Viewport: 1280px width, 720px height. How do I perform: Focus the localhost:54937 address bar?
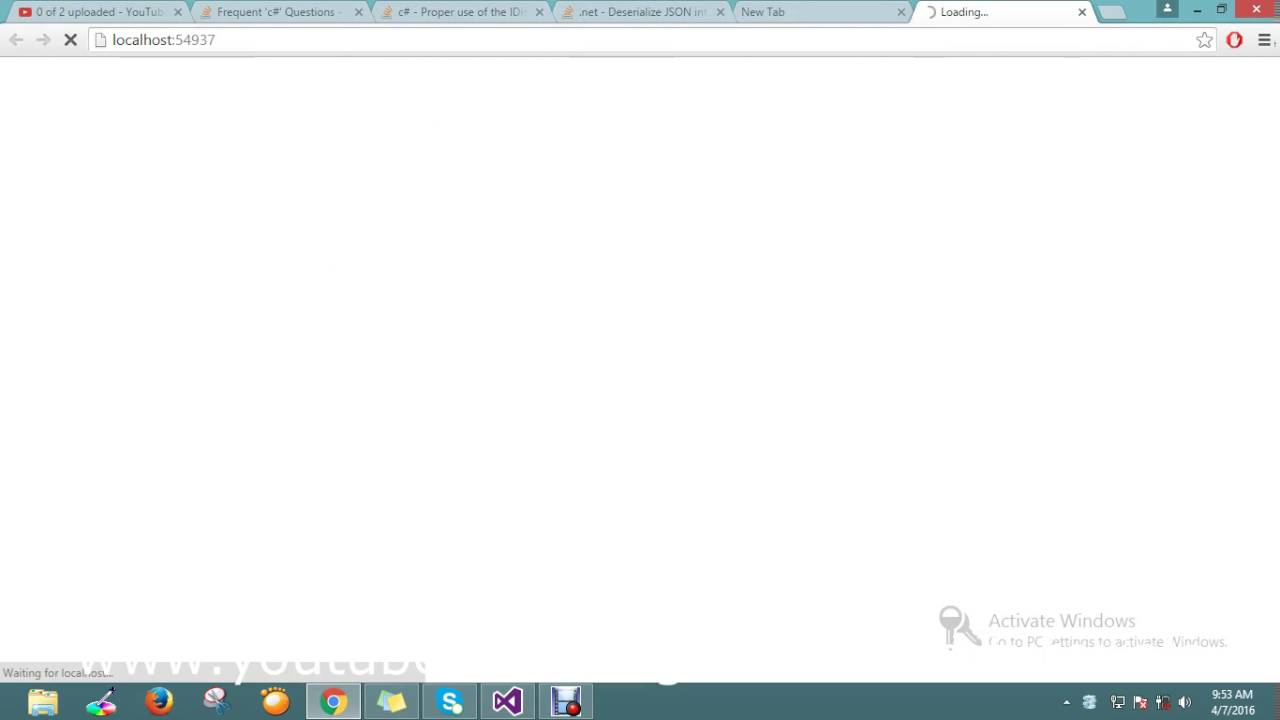[650, 40]
